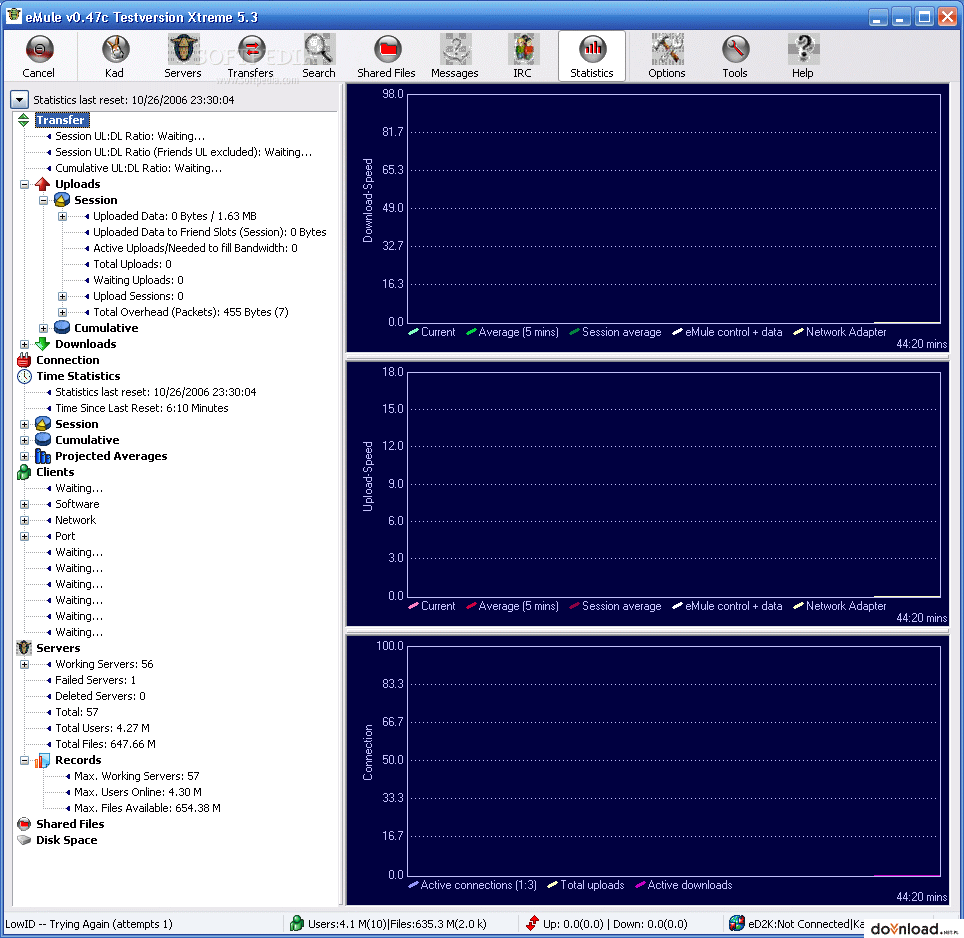Viewport: 964px width, 938px height.
Task: Click the Shared Files tree icon
Action: 24,824
